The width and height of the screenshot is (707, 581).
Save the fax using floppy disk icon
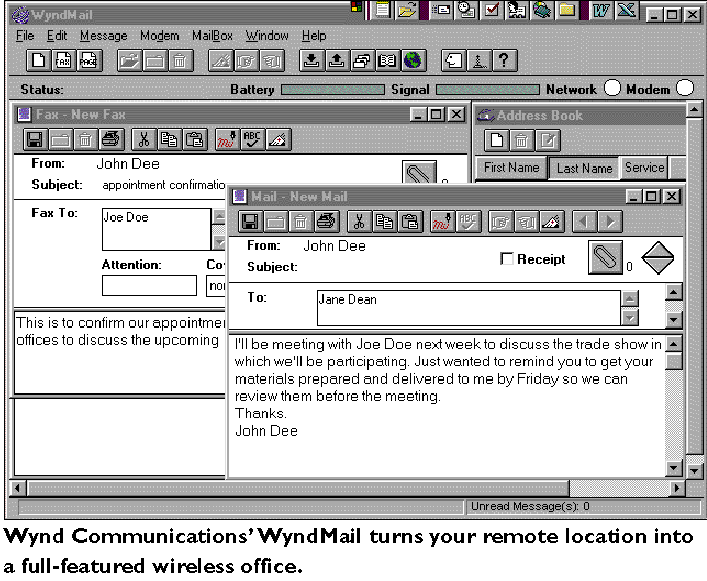click(x=35, y=139)
